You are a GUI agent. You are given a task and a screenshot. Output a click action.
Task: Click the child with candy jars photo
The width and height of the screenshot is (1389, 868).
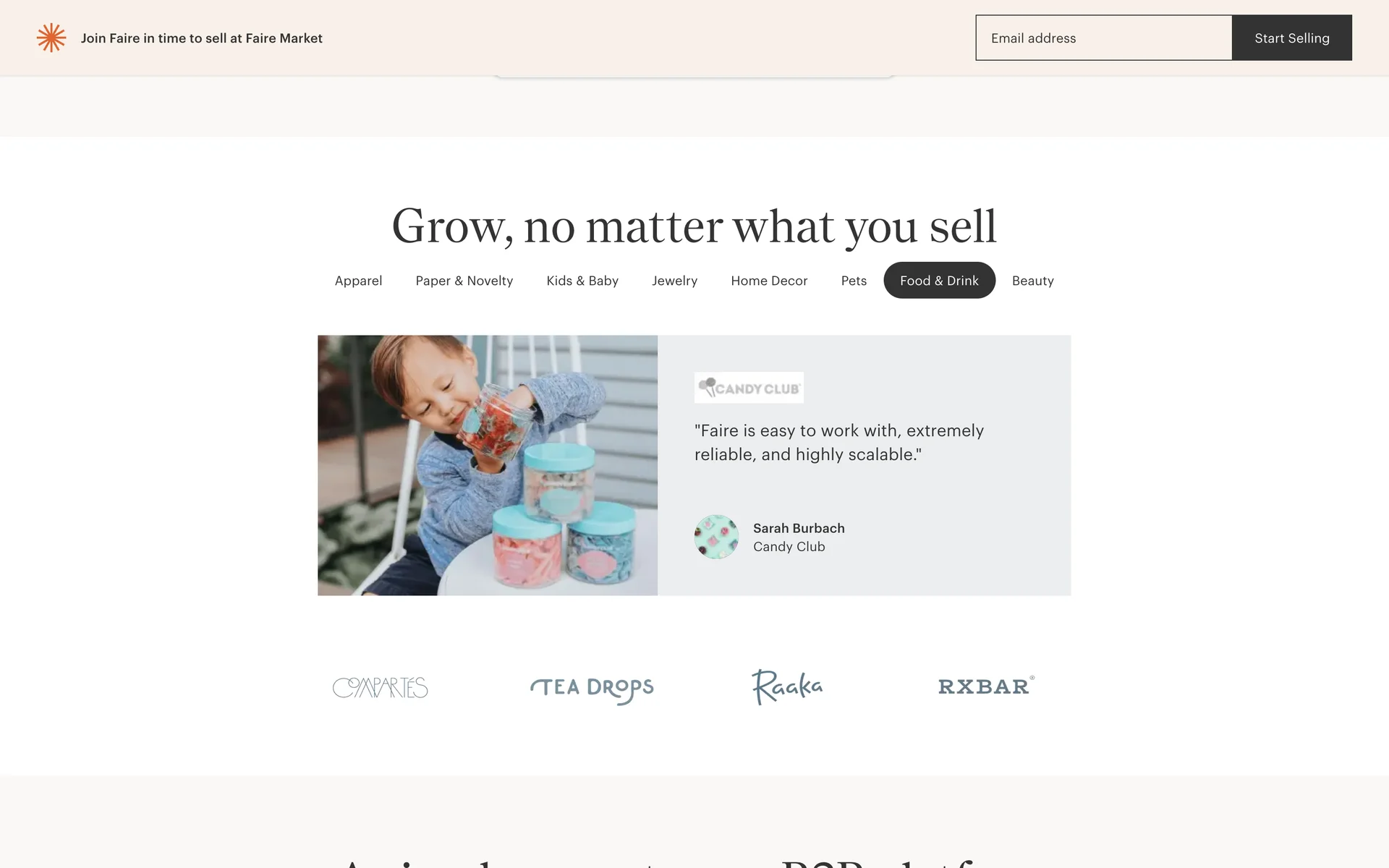pos(488,465)
